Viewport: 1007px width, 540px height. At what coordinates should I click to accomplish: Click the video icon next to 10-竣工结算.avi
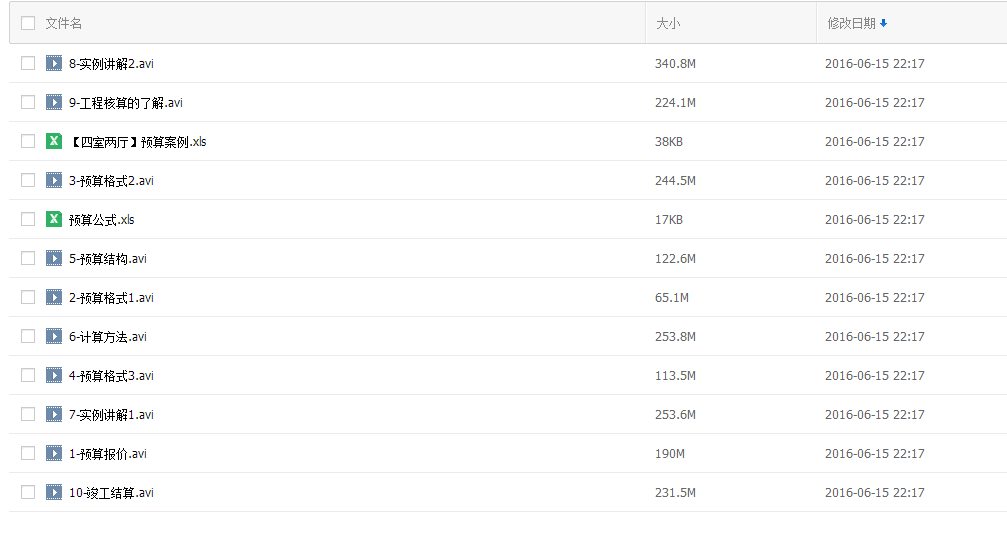pos(54,492)
